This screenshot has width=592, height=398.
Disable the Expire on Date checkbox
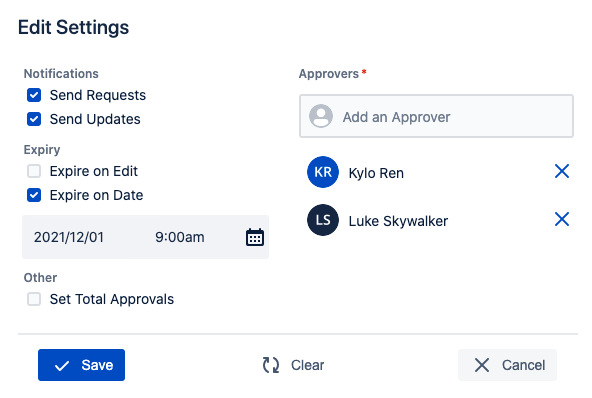coord(34,195)
